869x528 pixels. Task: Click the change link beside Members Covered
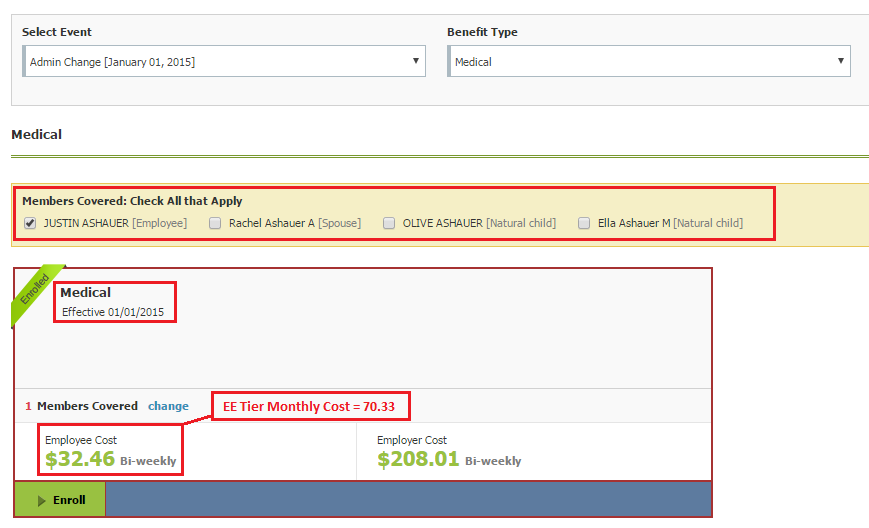point(168,406)
